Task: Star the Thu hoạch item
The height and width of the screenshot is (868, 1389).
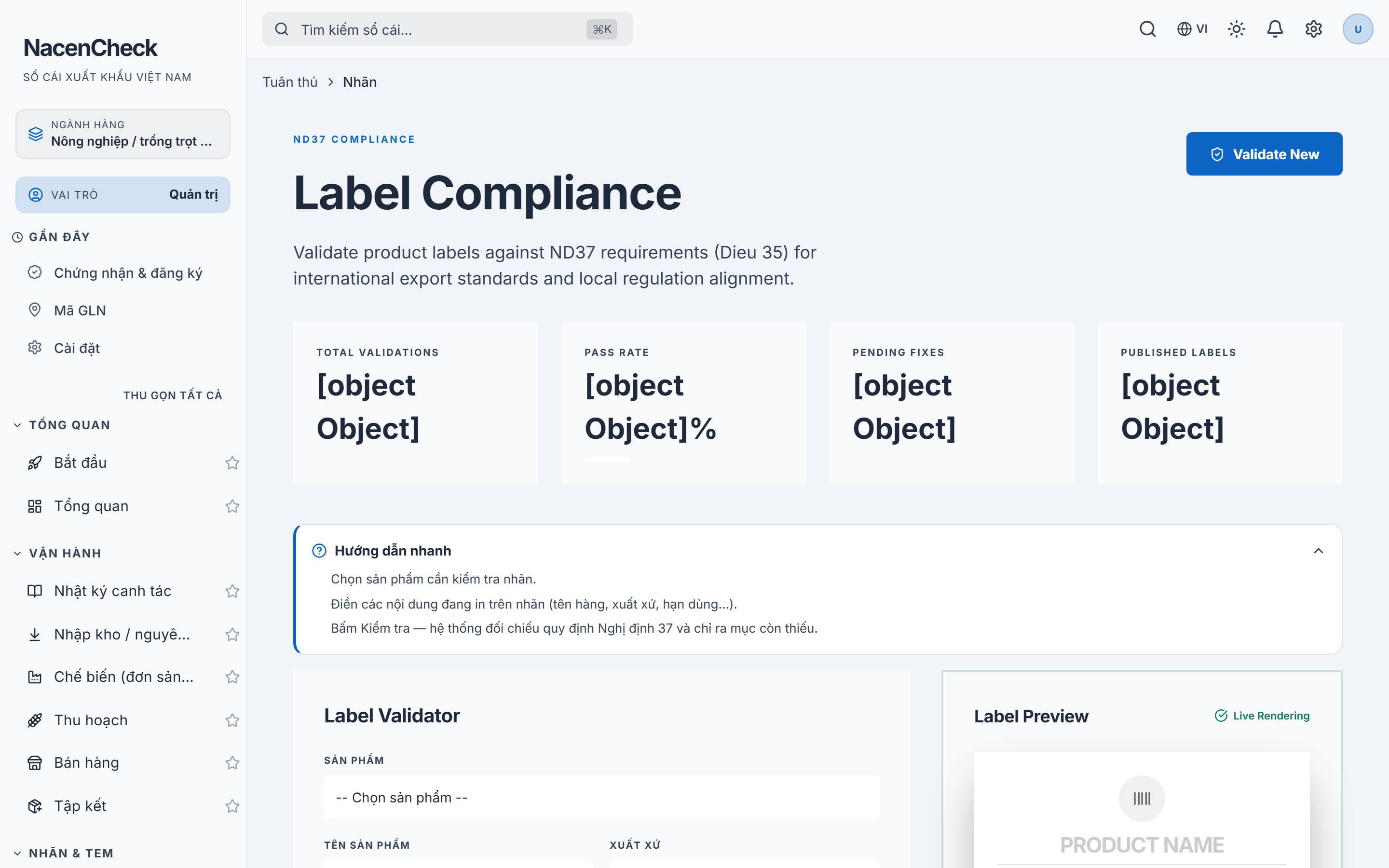Action: (x=232, y=720)
